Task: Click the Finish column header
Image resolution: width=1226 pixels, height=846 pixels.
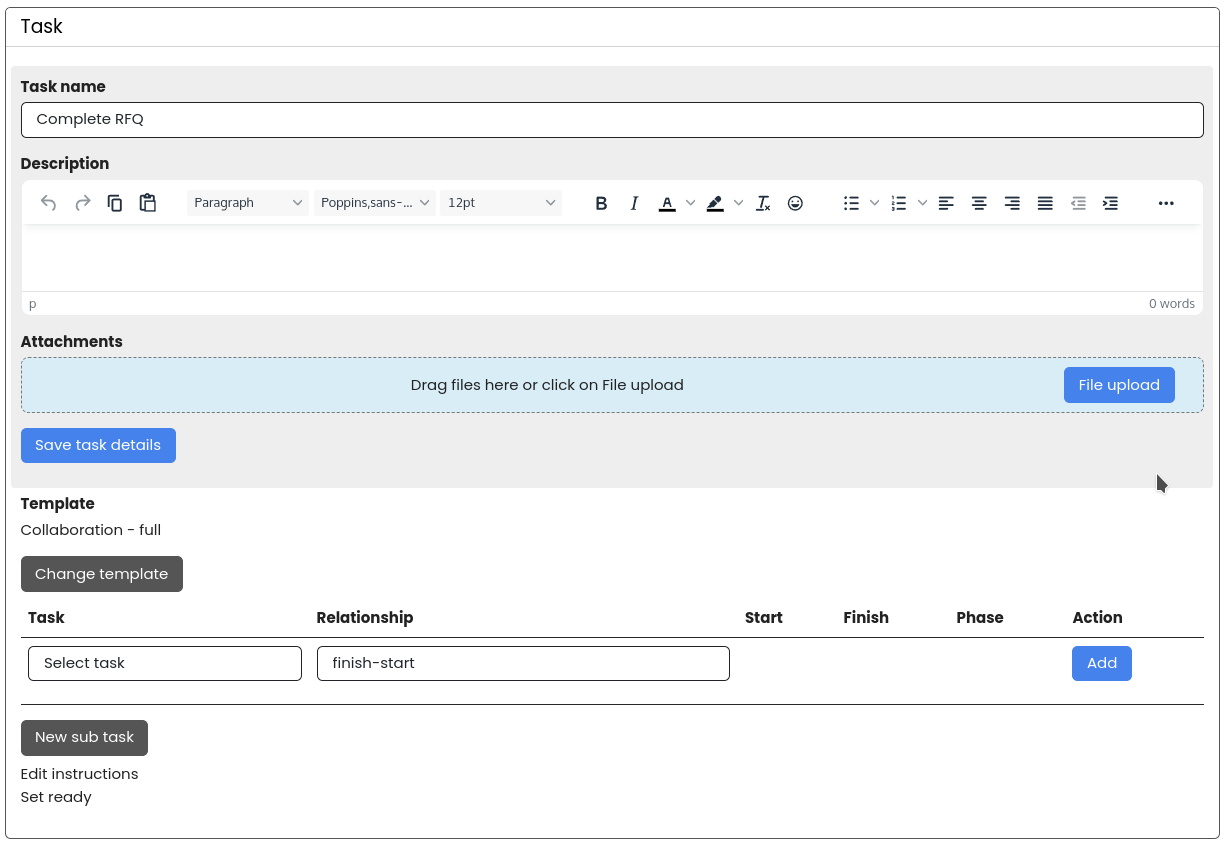Action: pyautogui.click(x=866, y=618)
